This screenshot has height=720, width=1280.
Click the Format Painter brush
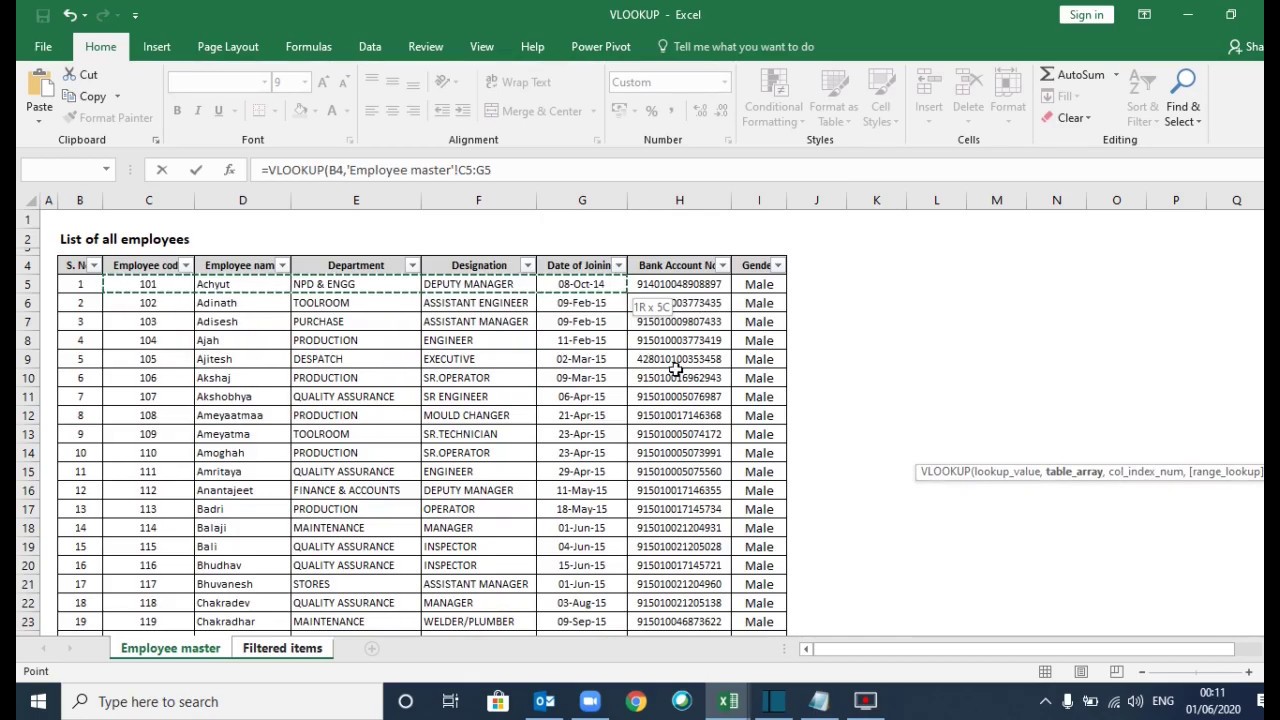pyautogui.click(x=69, y=118)
